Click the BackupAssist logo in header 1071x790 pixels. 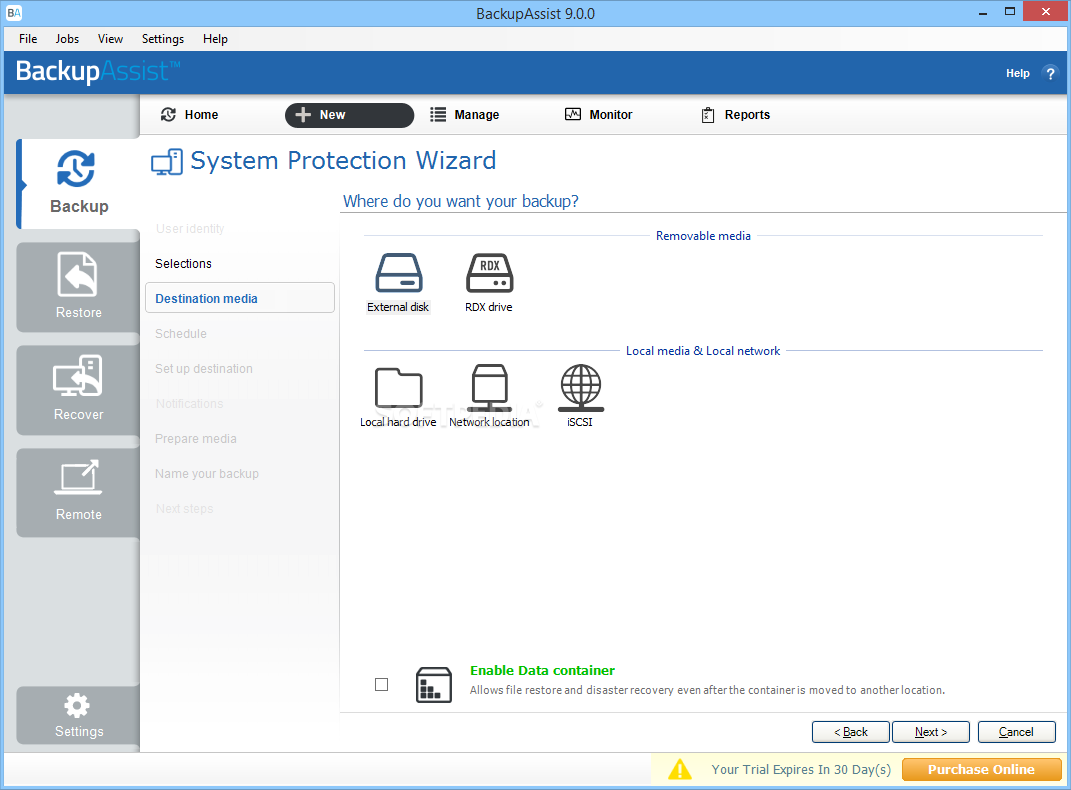[x=98, y=72]
